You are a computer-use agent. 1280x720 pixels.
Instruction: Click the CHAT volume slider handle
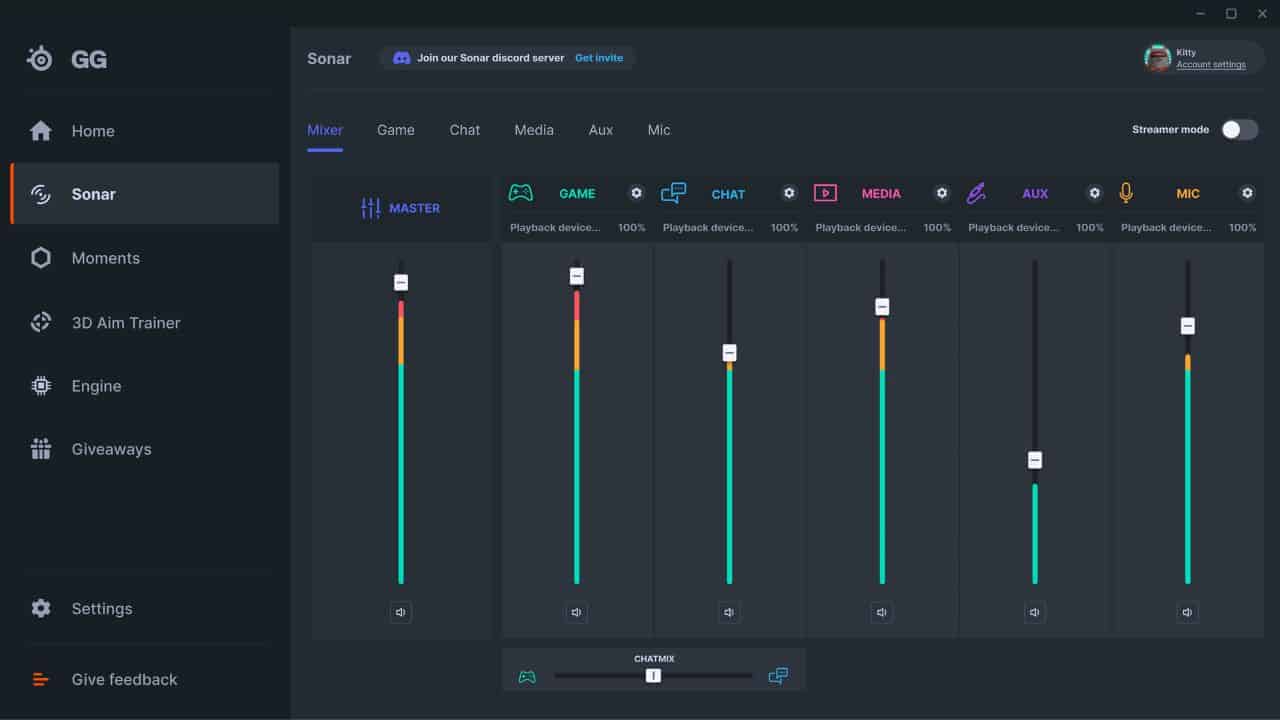(729, 353)
